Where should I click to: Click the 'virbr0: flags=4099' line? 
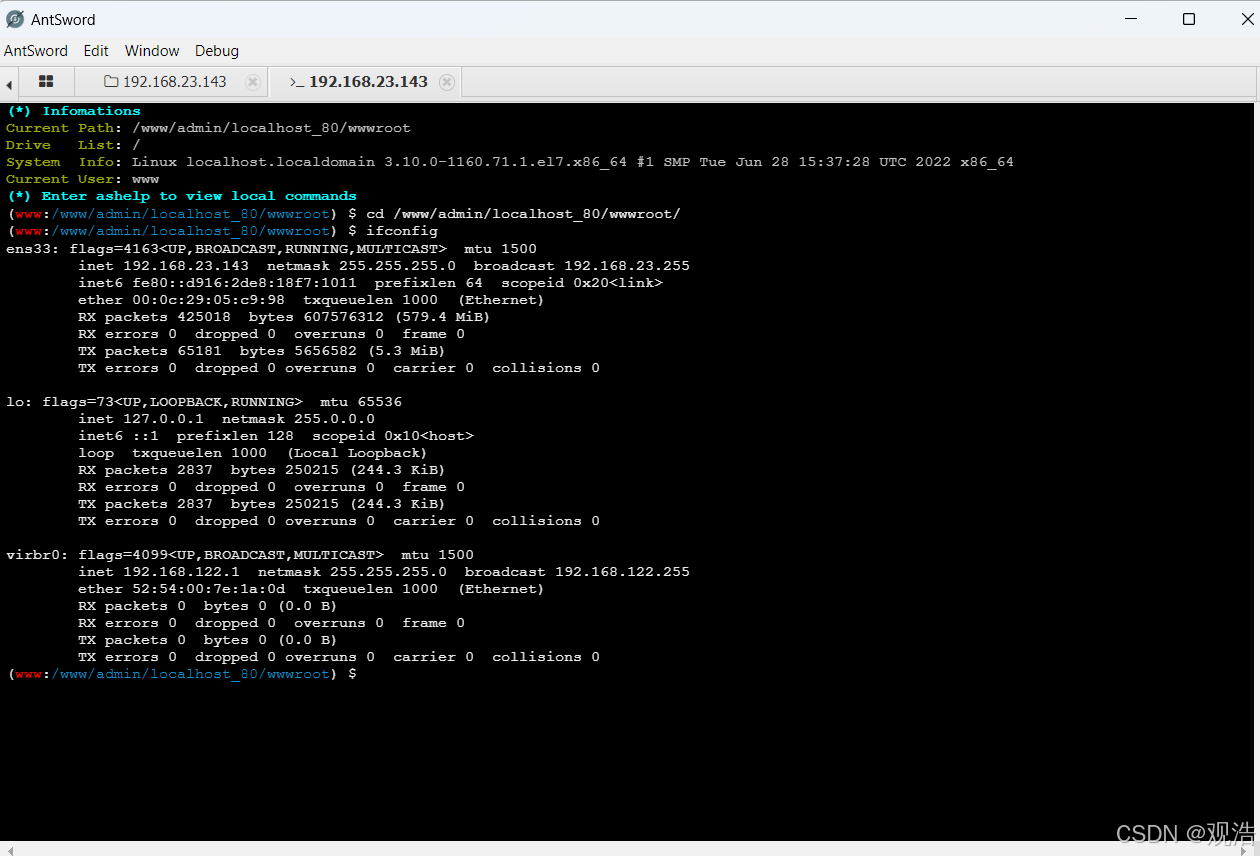point(240,554)
